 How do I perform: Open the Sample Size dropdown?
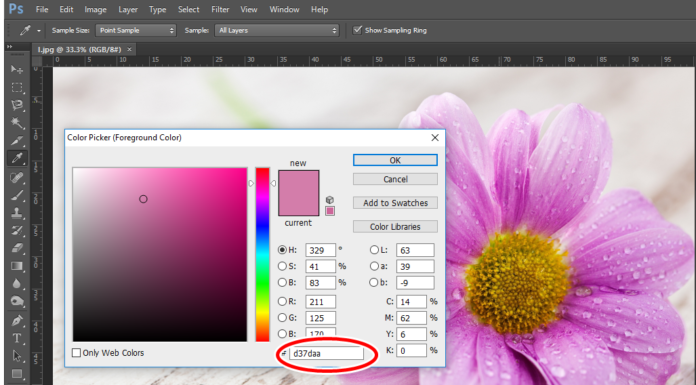136,30
